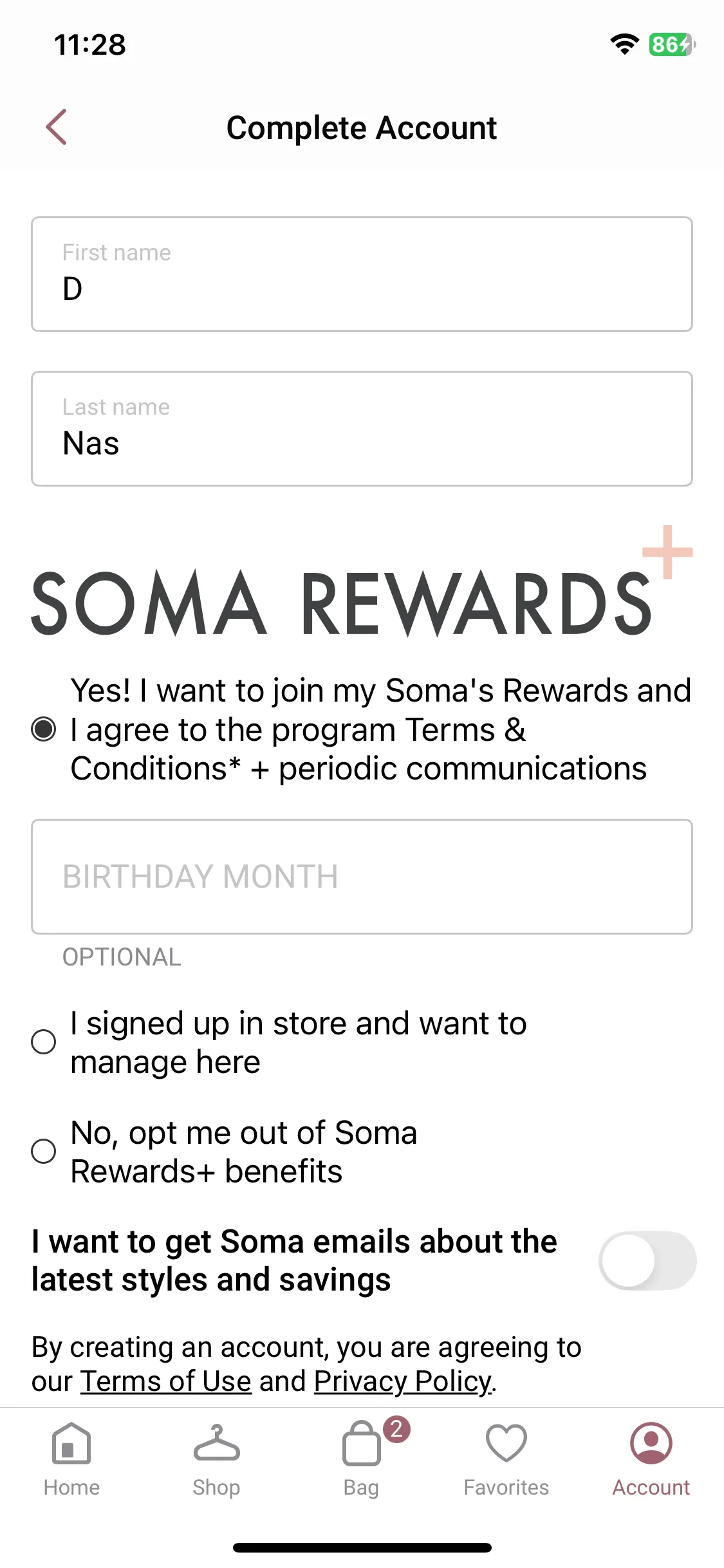Screen dimensions: 724x1568
Task: Open the Shop hanger icon
Action: pyautogui.click(x=216, y=1443)
